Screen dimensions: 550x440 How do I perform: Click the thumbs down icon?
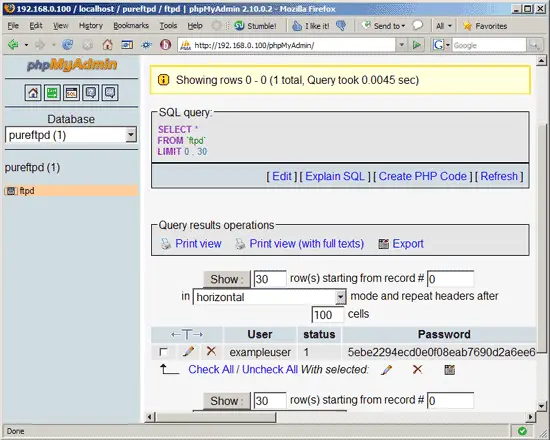(x=341, y=26)
